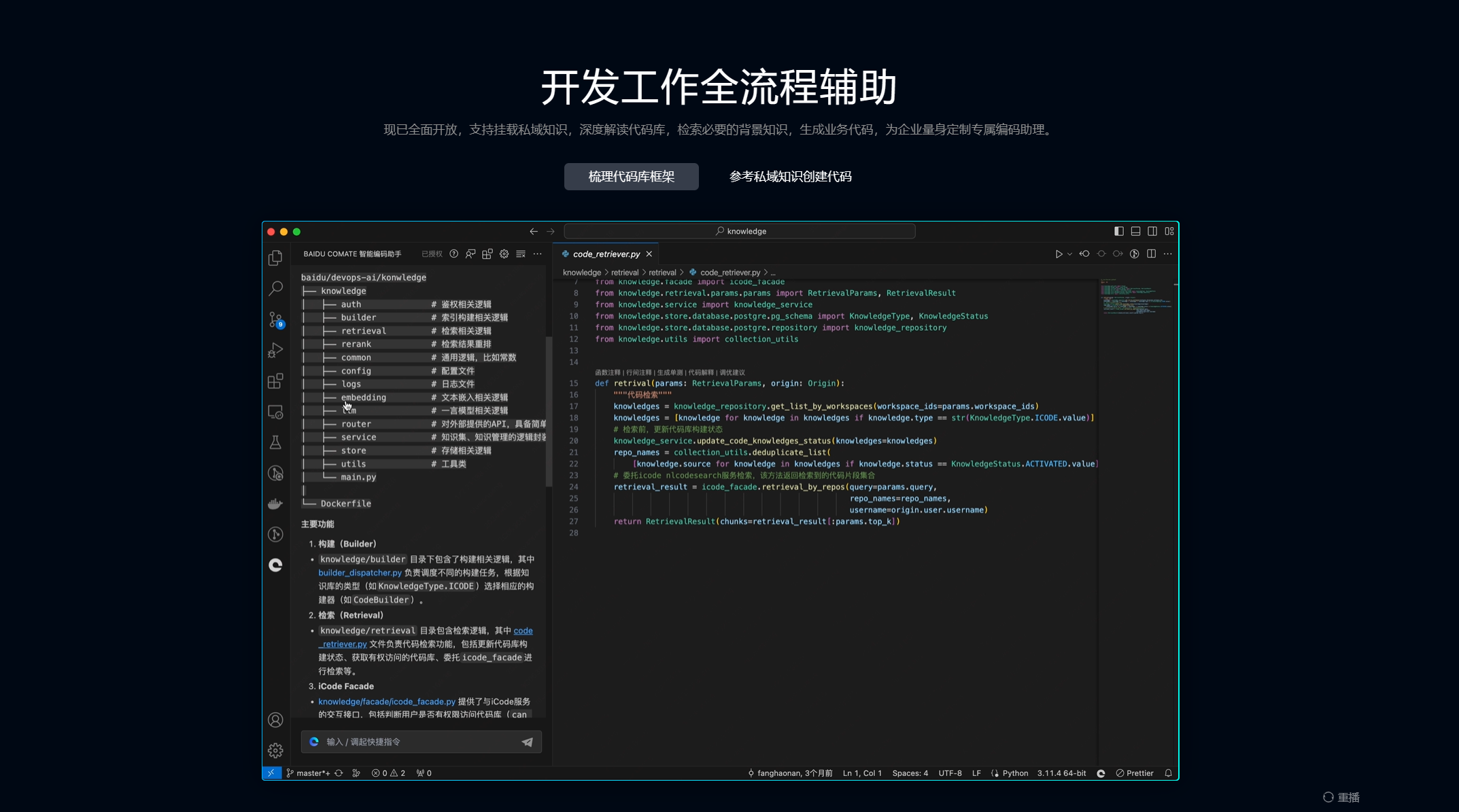Switch to the code_retriever.py editor tab
1459x812 pixels.
pyautogui.click(x=606, y=254)
